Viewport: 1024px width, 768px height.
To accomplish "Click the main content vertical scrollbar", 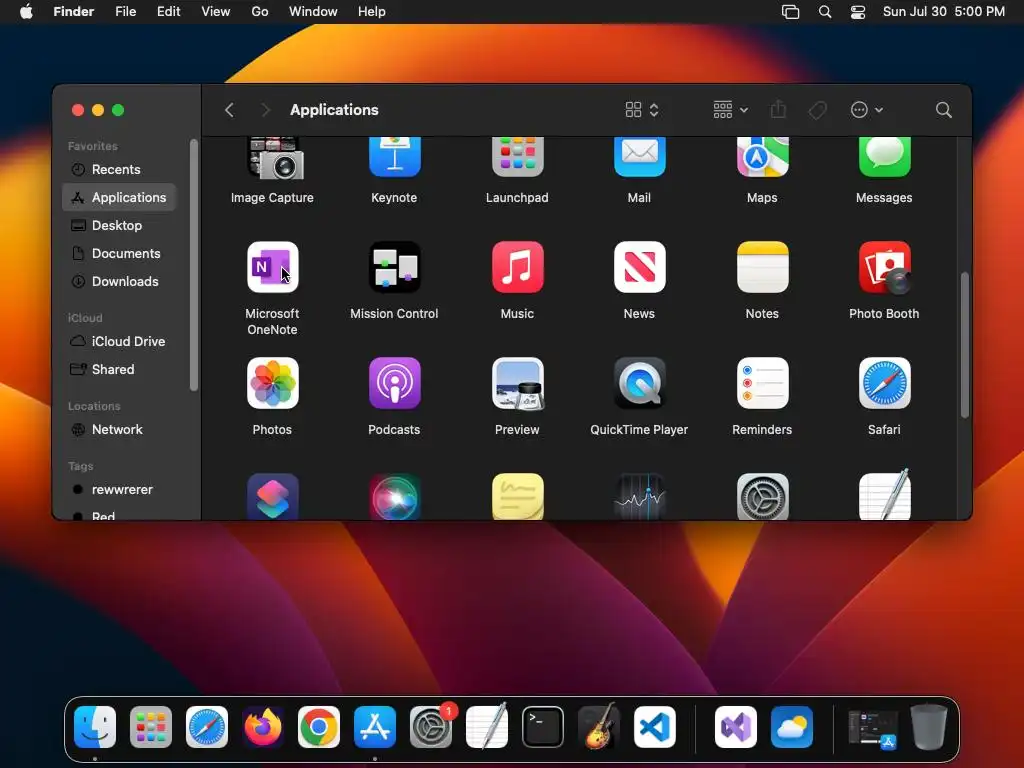I will [x=965, y=345].
